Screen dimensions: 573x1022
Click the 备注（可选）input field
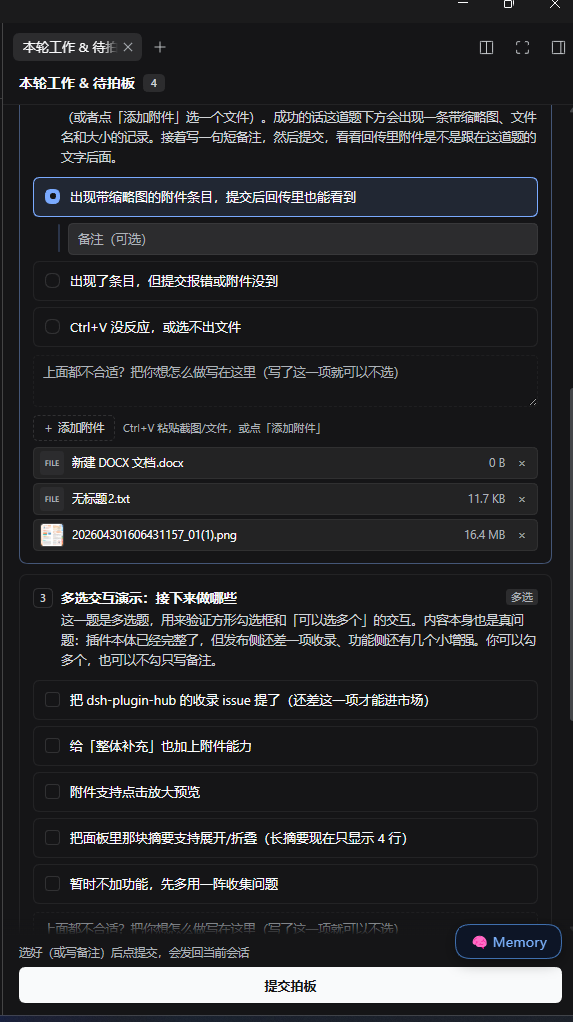coord(302,239)
